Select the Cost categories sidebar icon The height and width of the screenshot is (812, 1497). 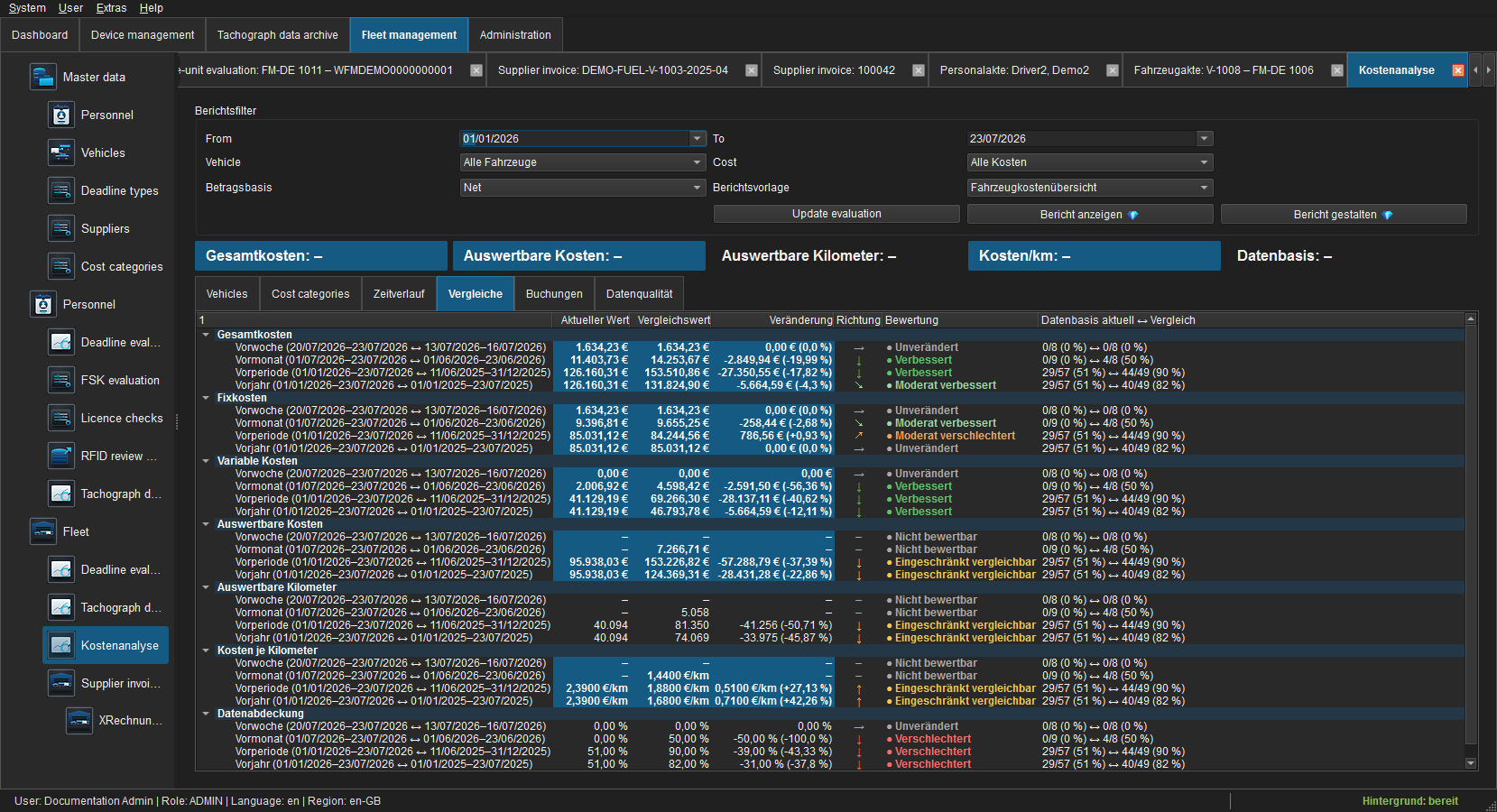[x=61, y=266]
